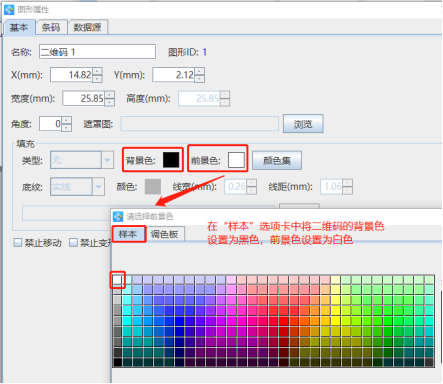The width and height of the screenshot is (443, 384).
Task: Click the black 背景色 swatch
Action: click(171, 160)
